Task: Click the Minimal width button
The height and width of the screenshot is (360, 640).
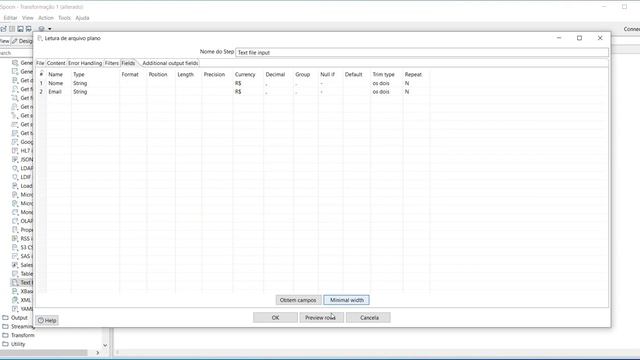Action: 347,300
